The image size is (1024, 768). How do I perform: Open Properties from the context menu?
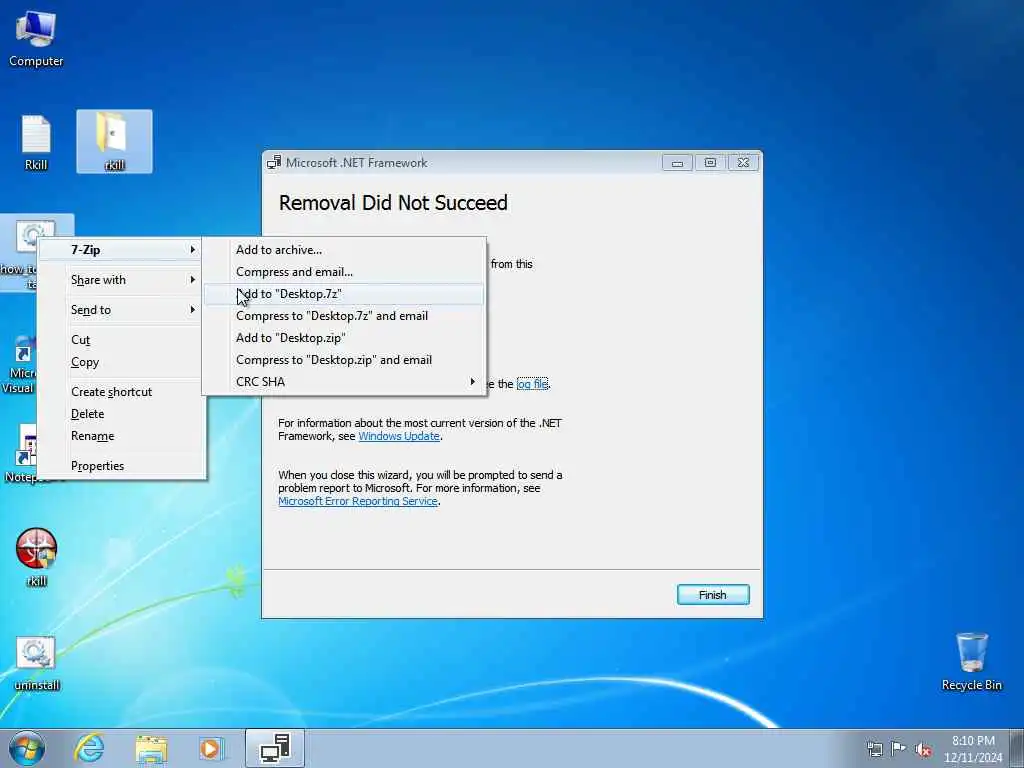121,466
